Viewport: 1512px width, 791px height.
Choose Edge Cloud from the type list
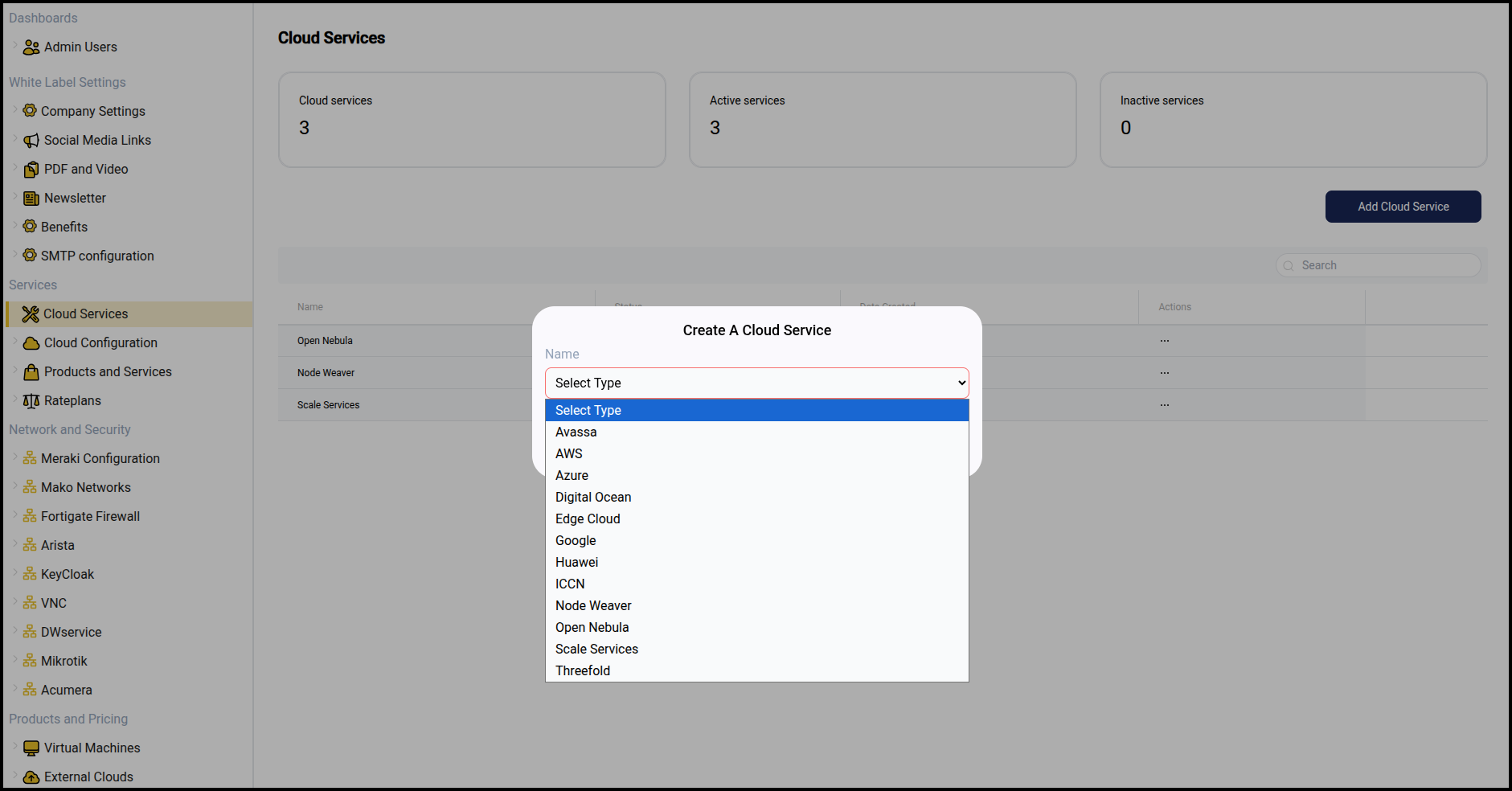[x=757, y=519]
